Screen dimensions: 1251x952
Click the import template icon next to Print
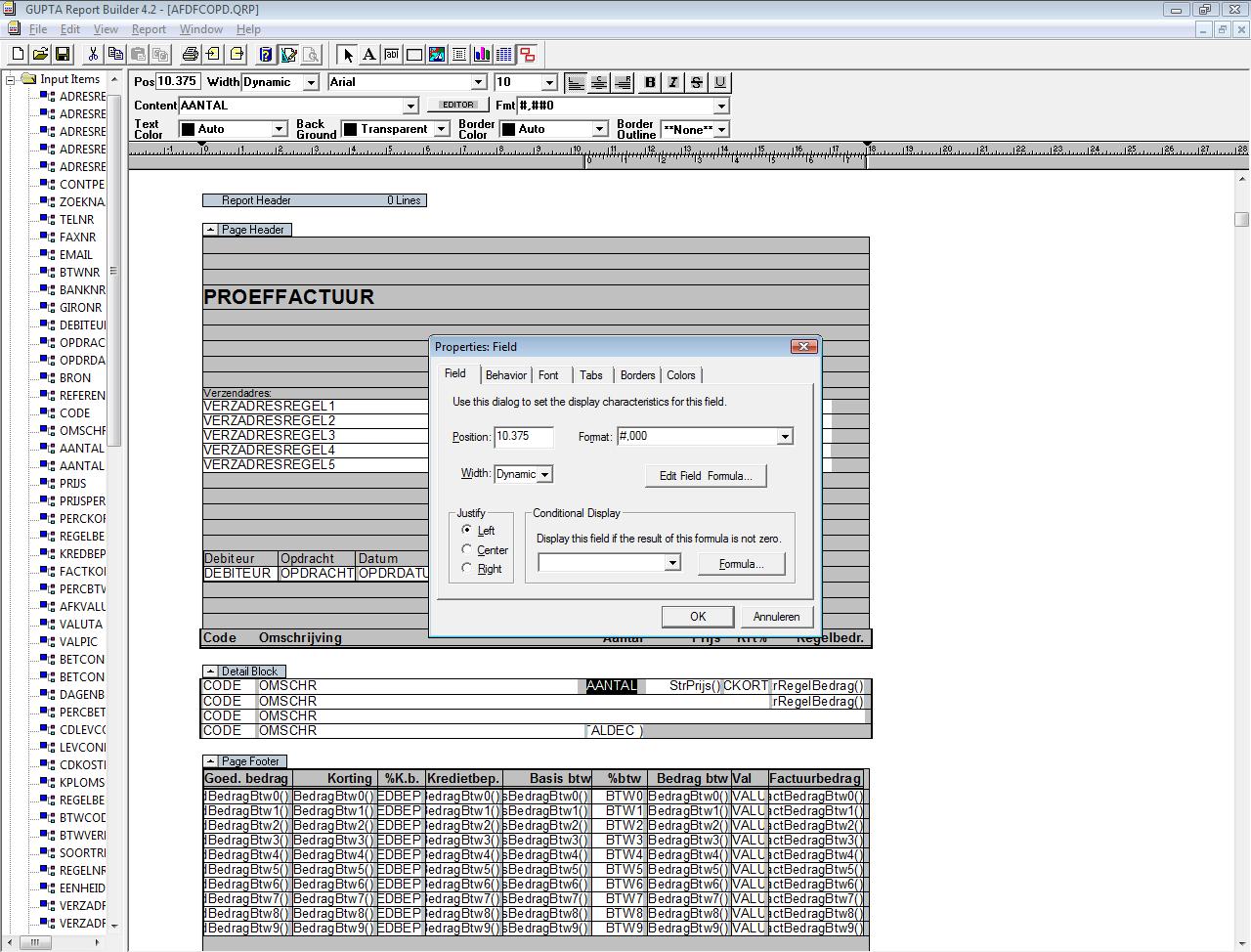[x=213, y=55]
